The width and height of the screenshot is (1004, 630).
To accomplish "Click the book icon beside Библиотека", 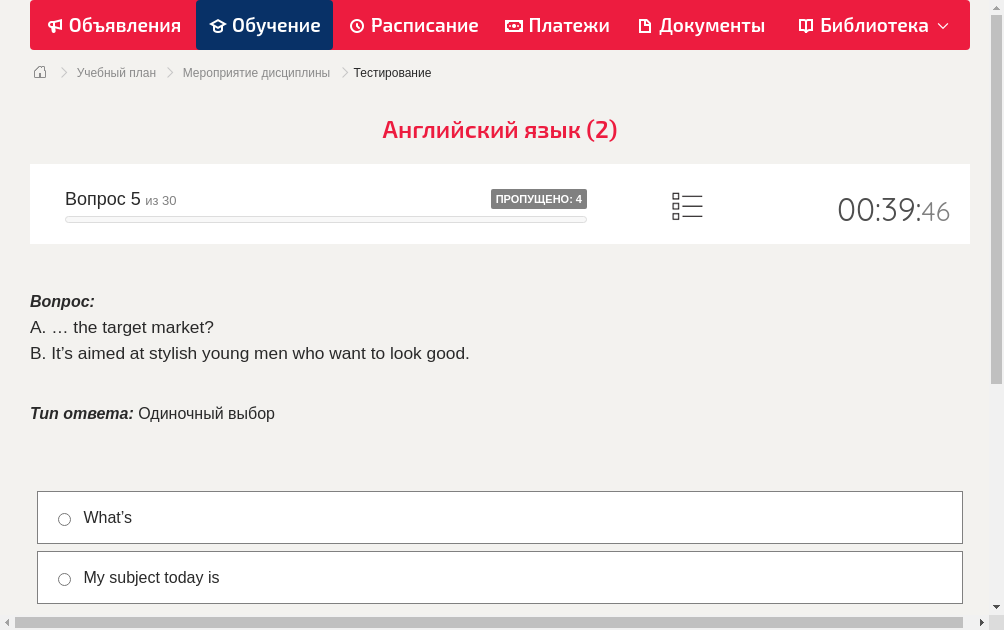I will coord(806,26).
